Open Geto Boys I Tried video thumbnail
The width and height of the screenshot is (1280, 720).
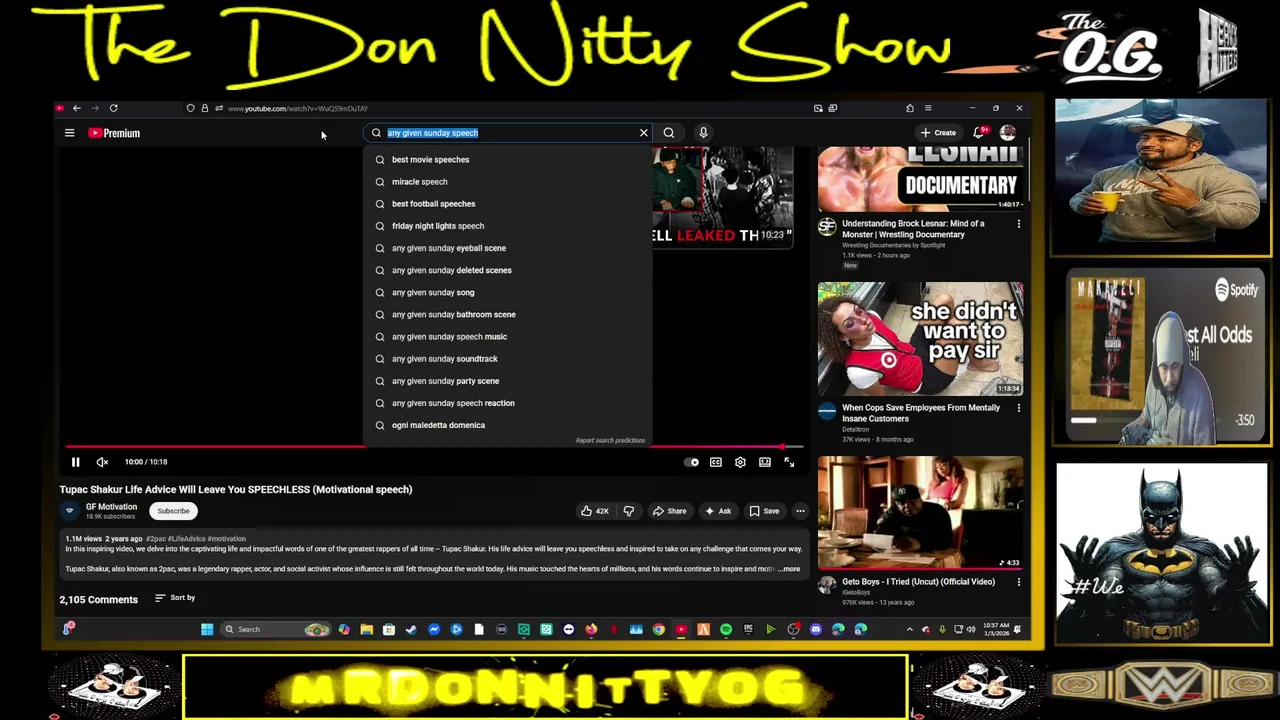point(920,513)
